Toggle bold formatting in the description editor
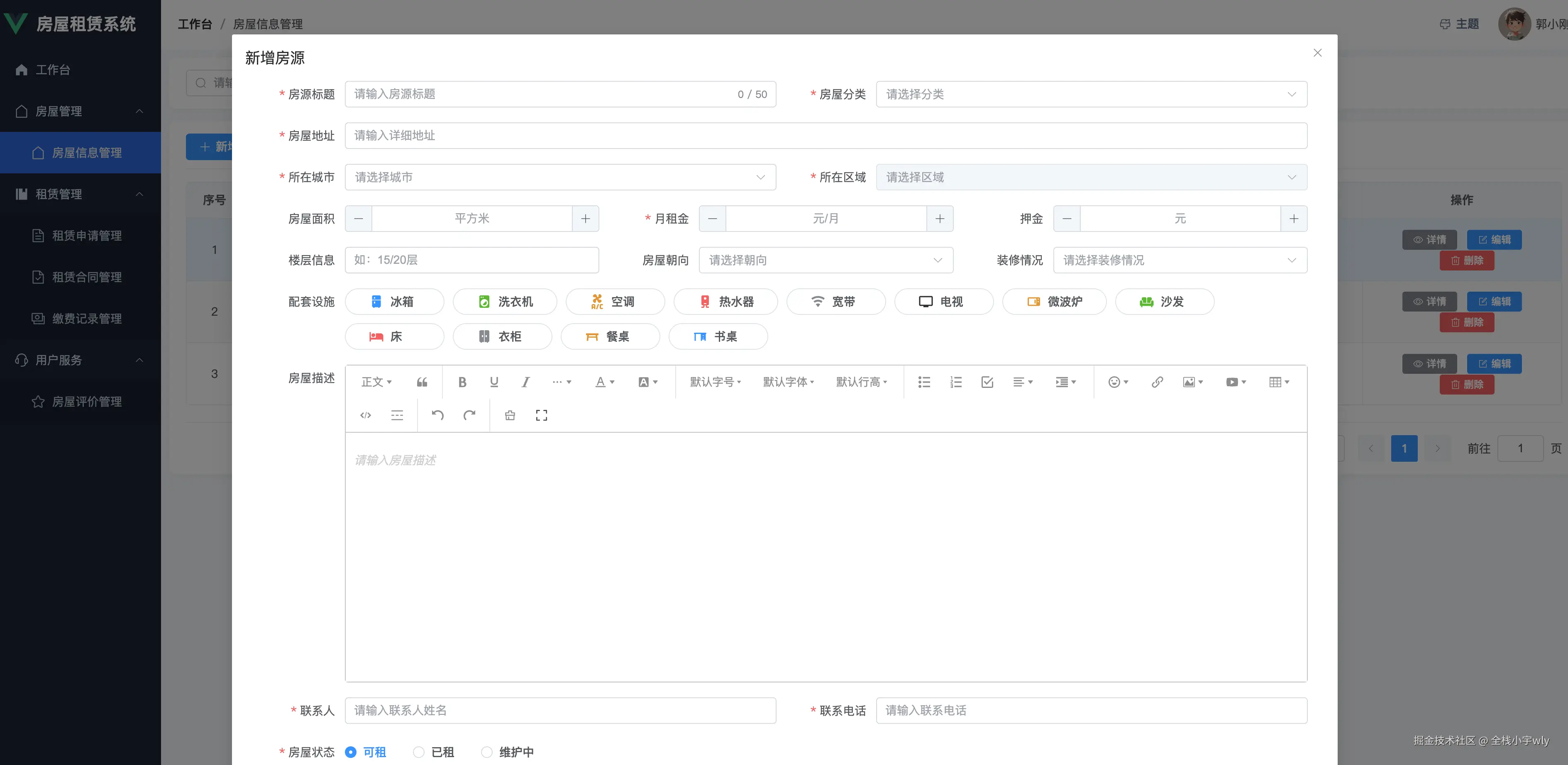This screenshot has height=765, width=1568. pos(462,382)
